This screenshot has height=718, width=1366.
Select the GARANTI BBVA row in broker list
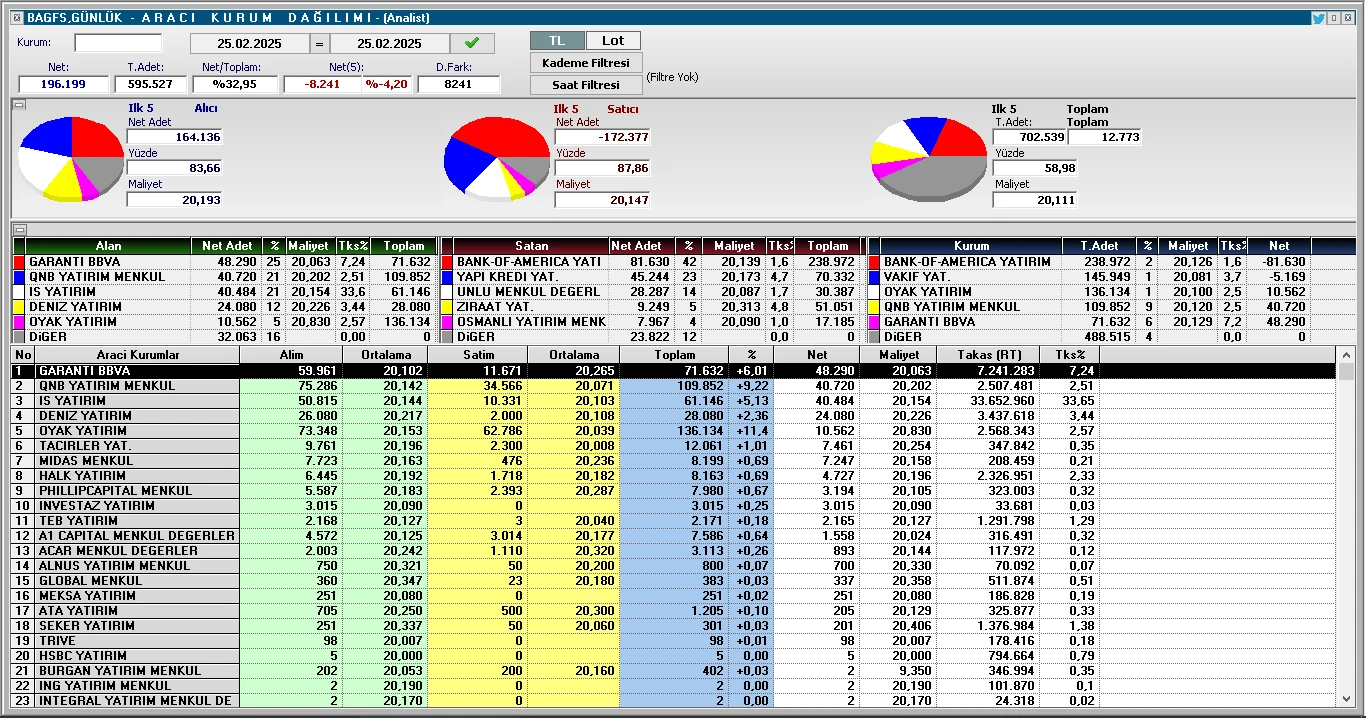pyautogui.click(x=675, y=371)
